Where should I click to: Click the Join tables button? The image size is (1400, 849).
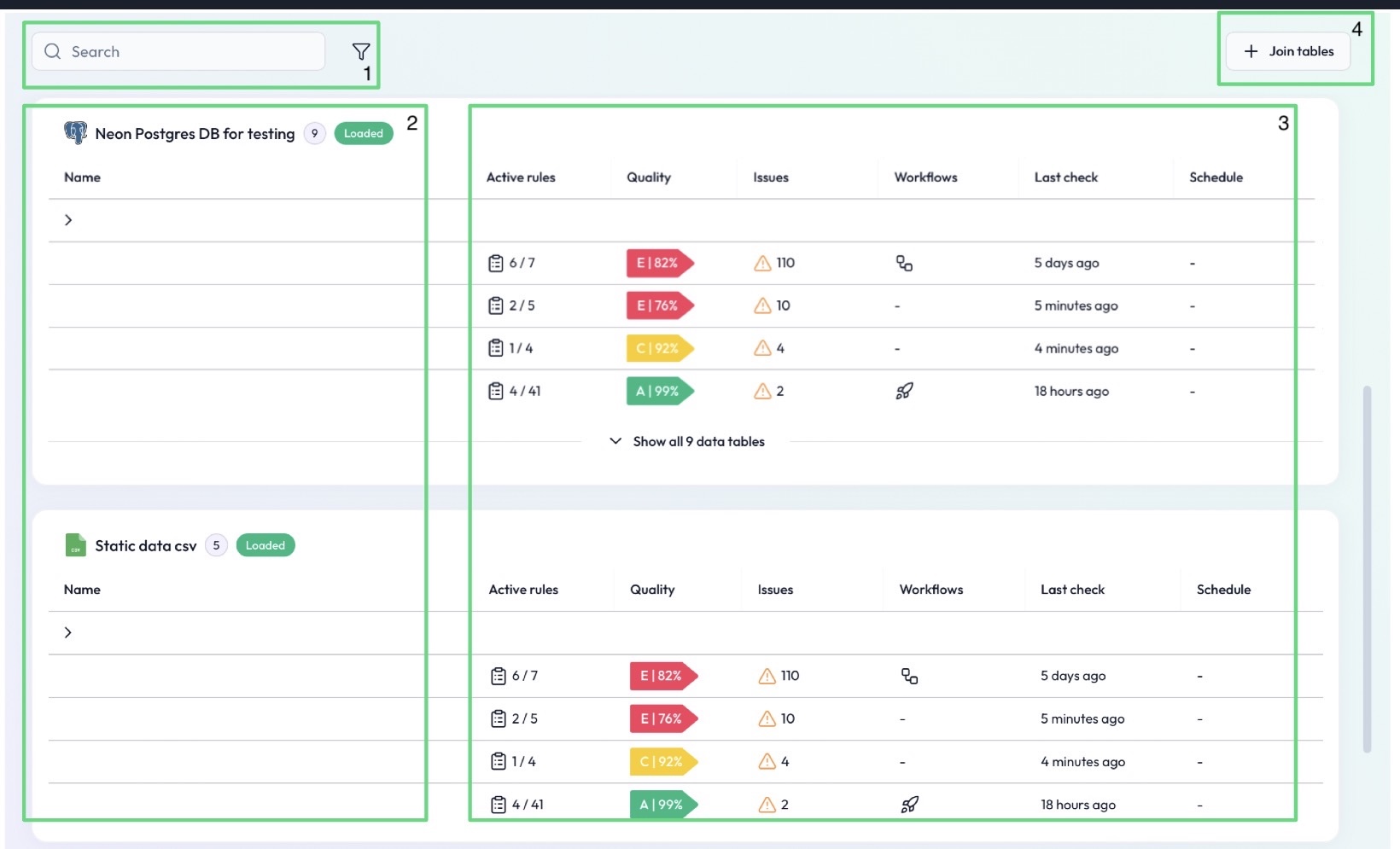point(1288,51)
